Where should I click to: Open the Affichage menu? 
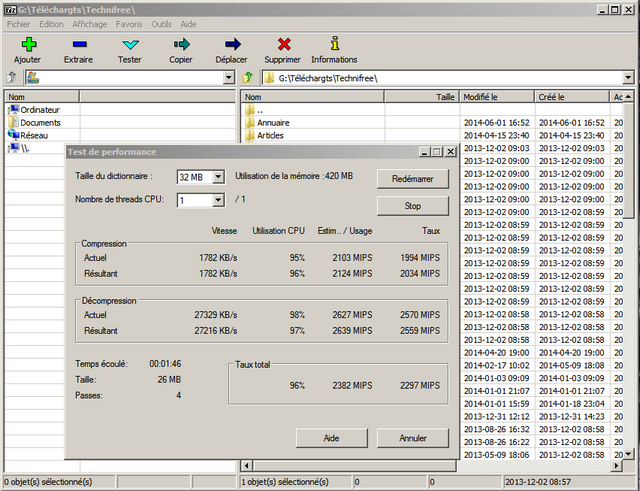pos(90,24)
